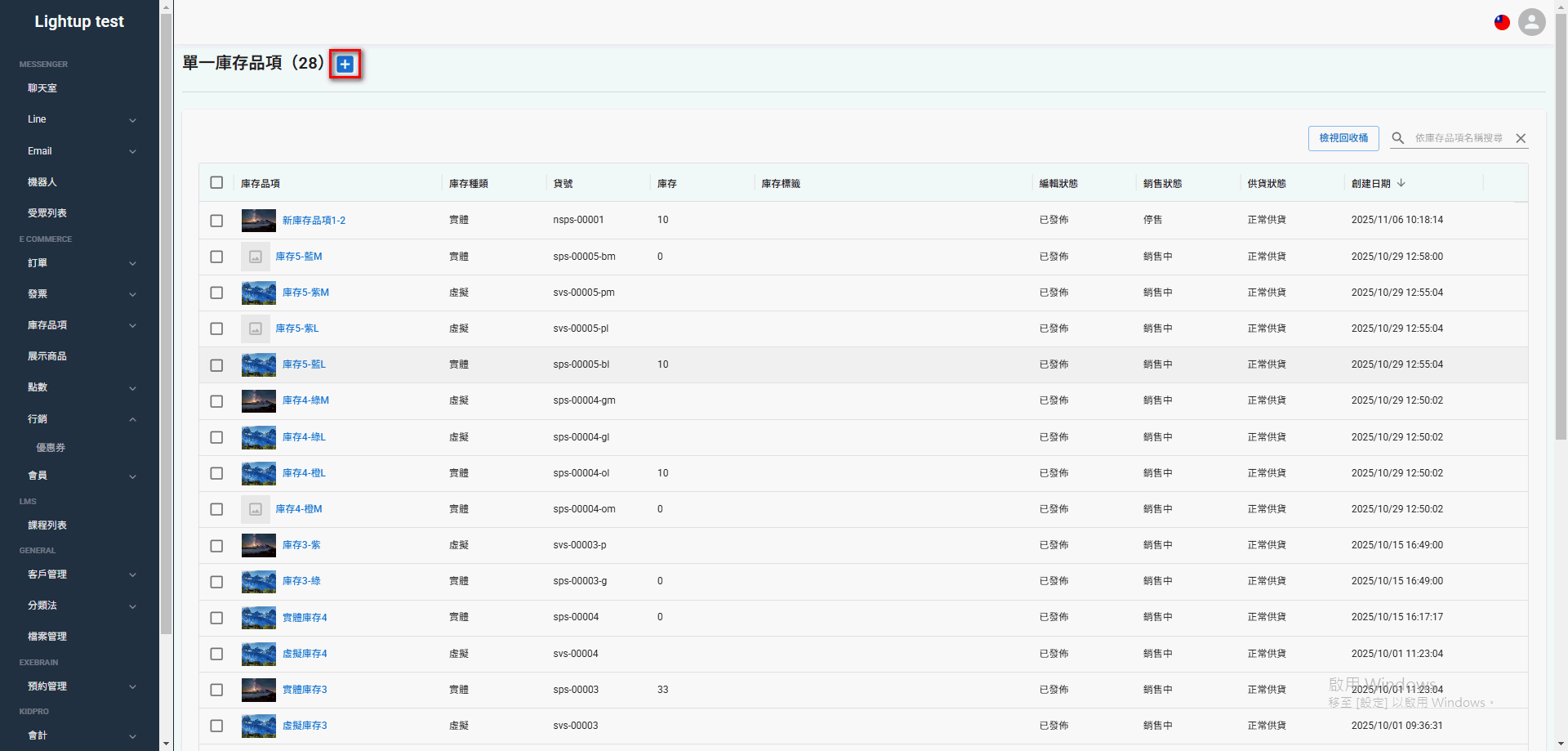Click the 檢視回收桶 button
The image size is (1568, 751).
tap(1343, 138)
